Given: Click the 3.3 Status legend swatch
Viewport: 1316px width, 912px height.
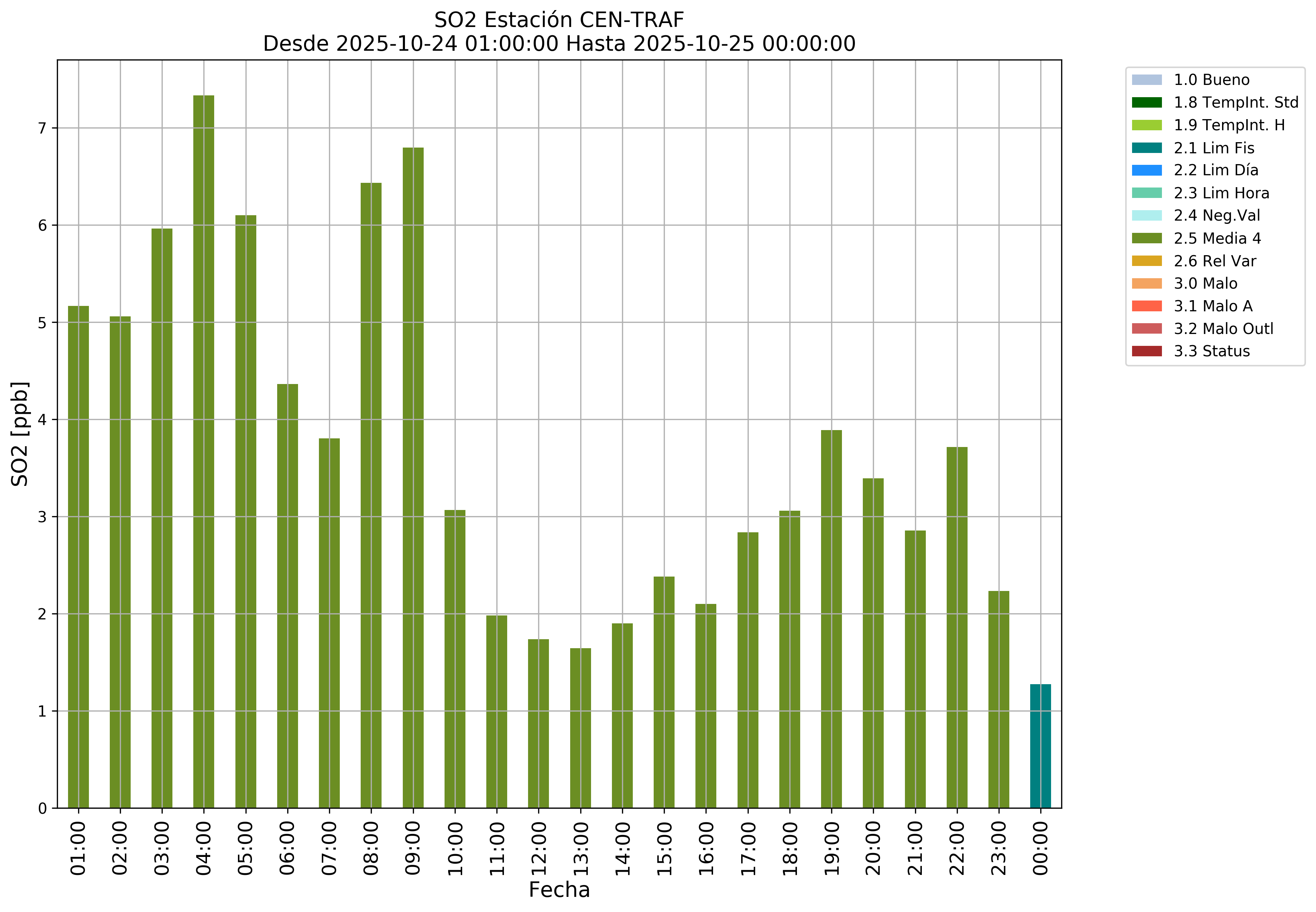Looking at the screenshot, I should pyautogui.click(x=1146, y=351).
